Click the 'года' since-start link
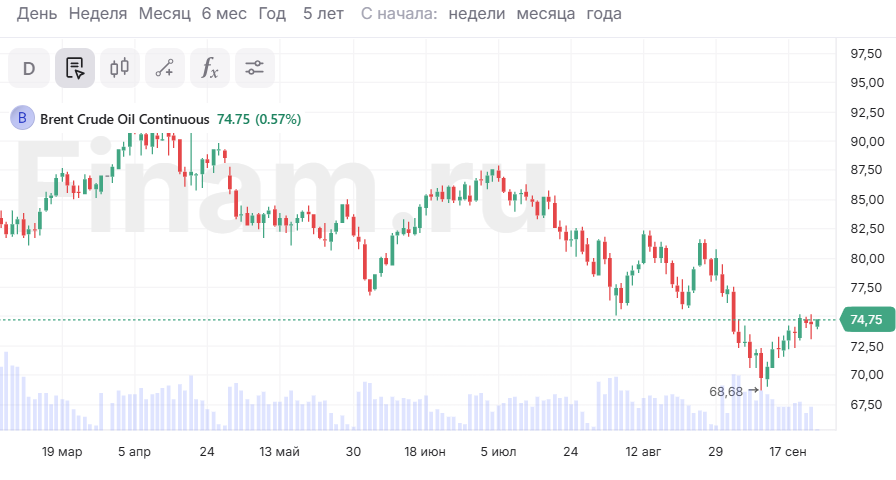The image size is (896, 480). 604,14
